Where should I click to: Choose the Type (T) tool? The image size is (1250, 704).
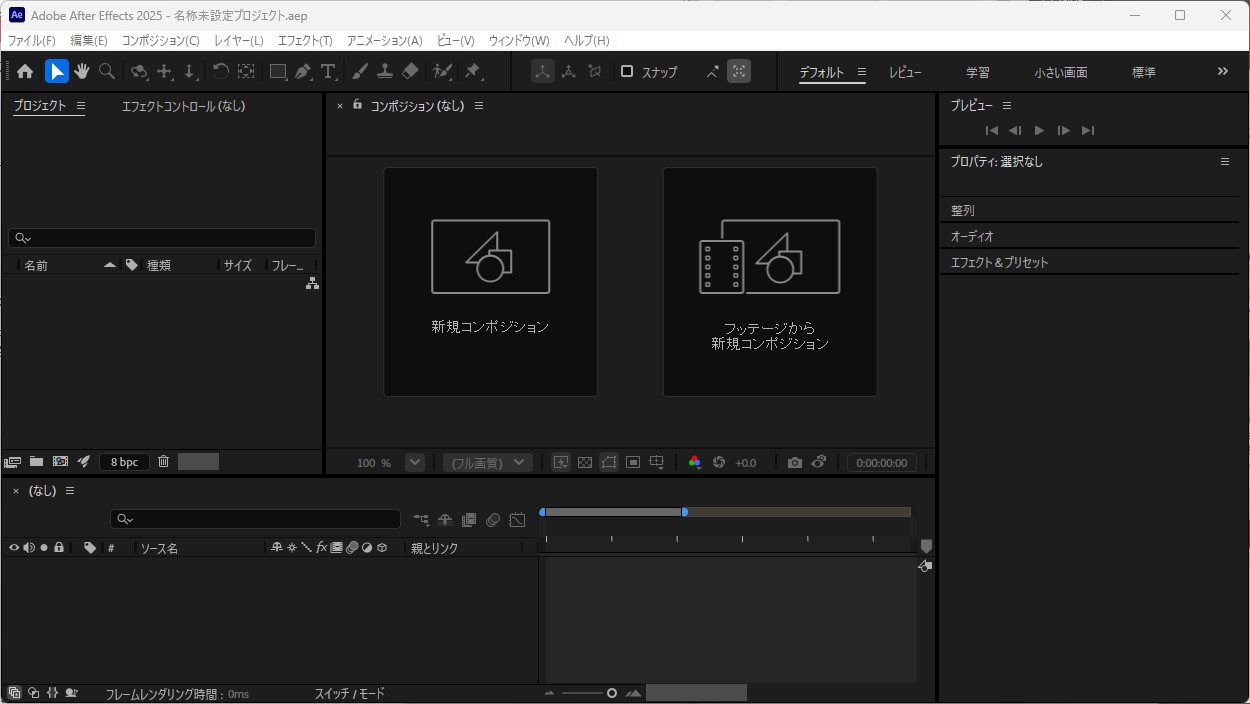tap(328, 71)
